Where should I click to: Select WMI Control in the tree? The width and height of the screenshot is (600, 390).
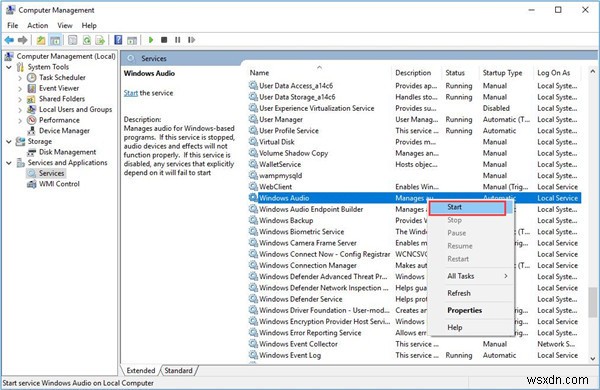[59, 184]
